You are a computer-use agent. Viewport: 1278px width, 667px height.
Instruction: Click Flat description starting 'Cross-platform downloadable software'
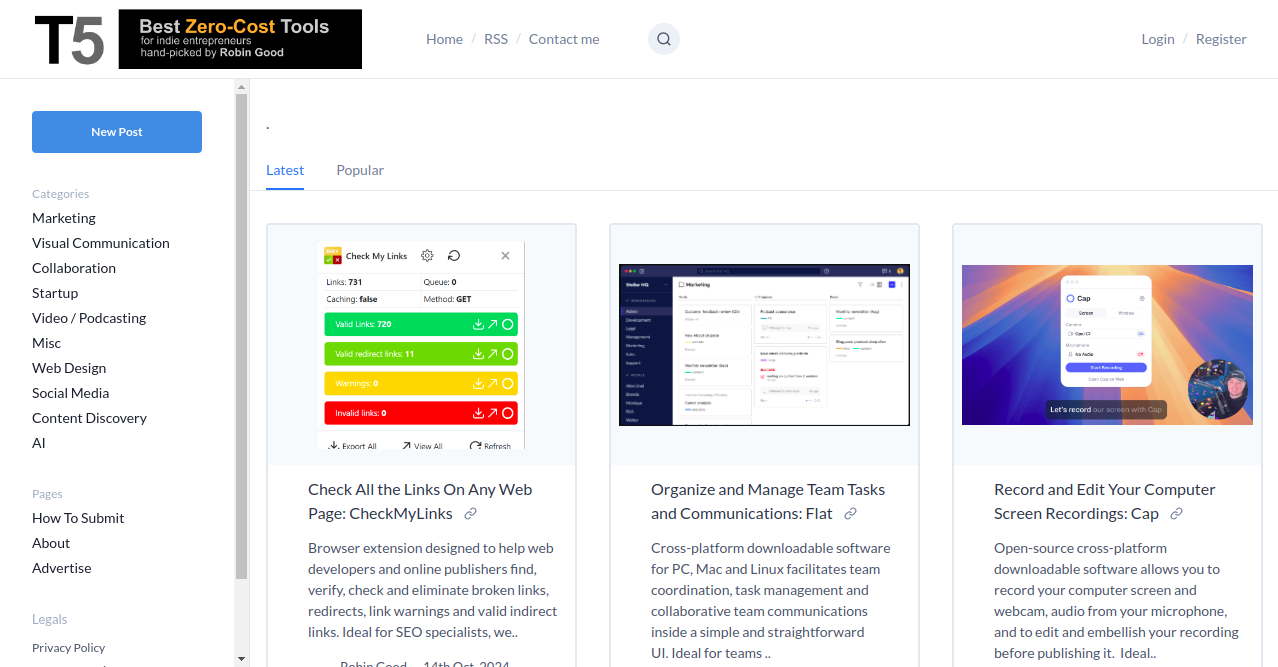[x=771, y=601]
